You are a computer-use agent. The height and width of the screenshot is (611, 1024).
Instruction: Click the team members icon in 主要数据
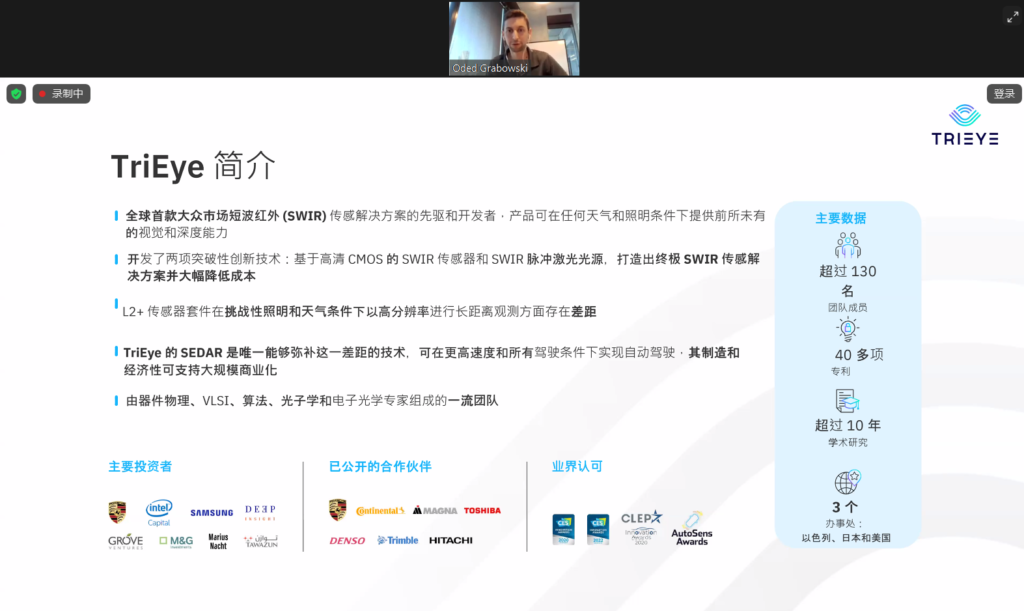(847, 245)
